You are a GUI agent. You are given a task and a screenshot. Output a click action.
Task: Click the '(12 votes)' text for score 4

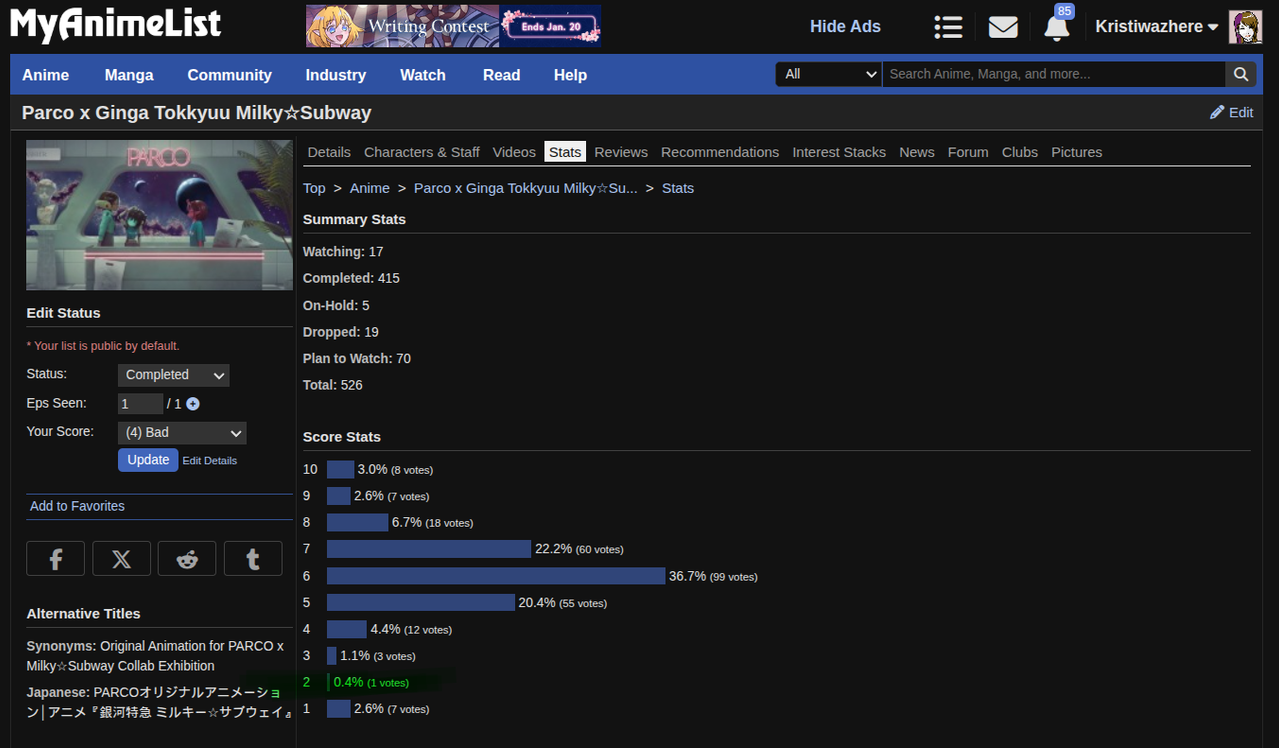(x=428, y=630)
